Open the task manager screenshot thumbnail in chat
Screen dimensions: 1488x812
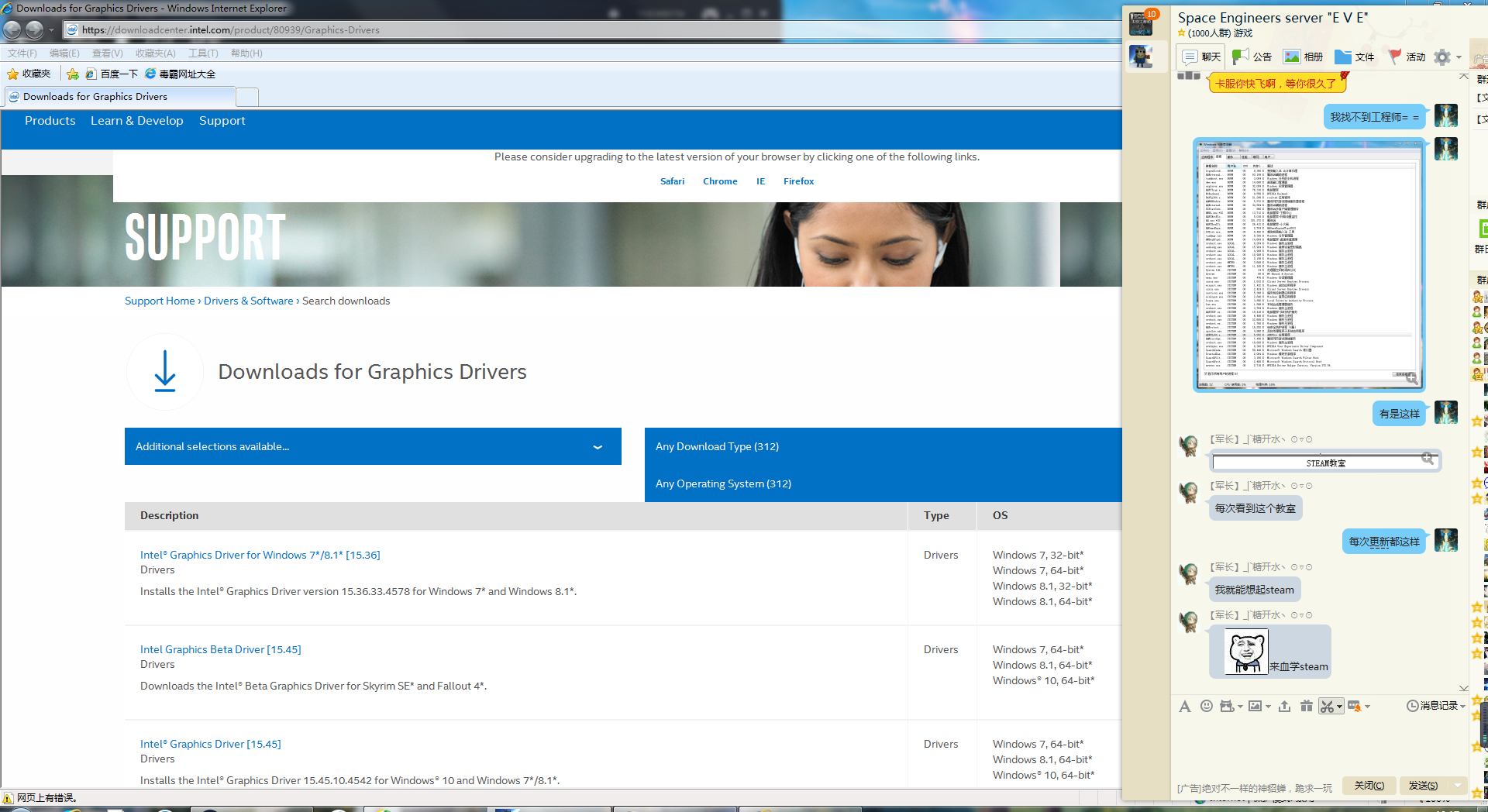(1309, 264)
